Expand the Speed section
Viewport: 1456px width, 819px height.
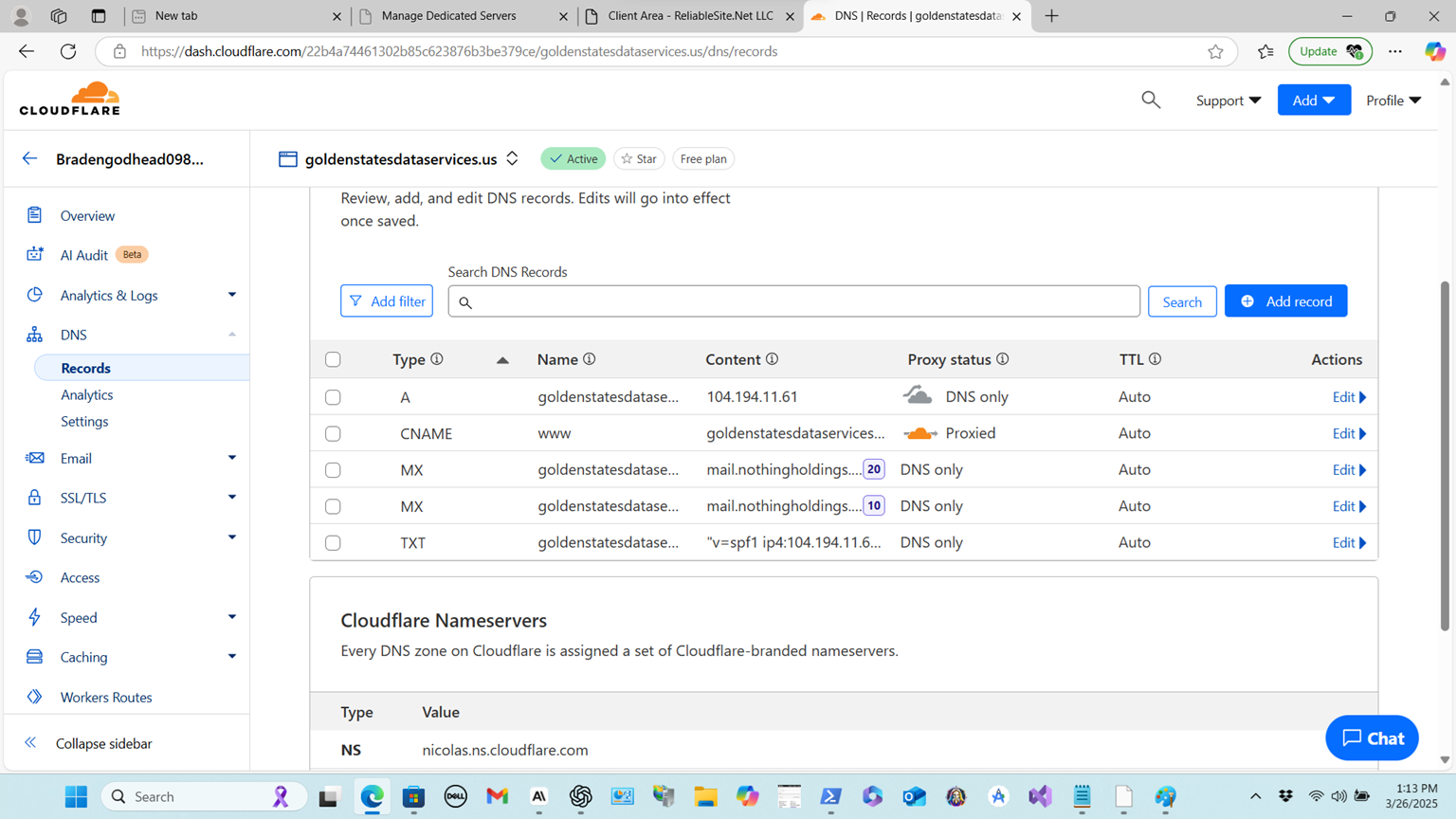click(231, 617)
